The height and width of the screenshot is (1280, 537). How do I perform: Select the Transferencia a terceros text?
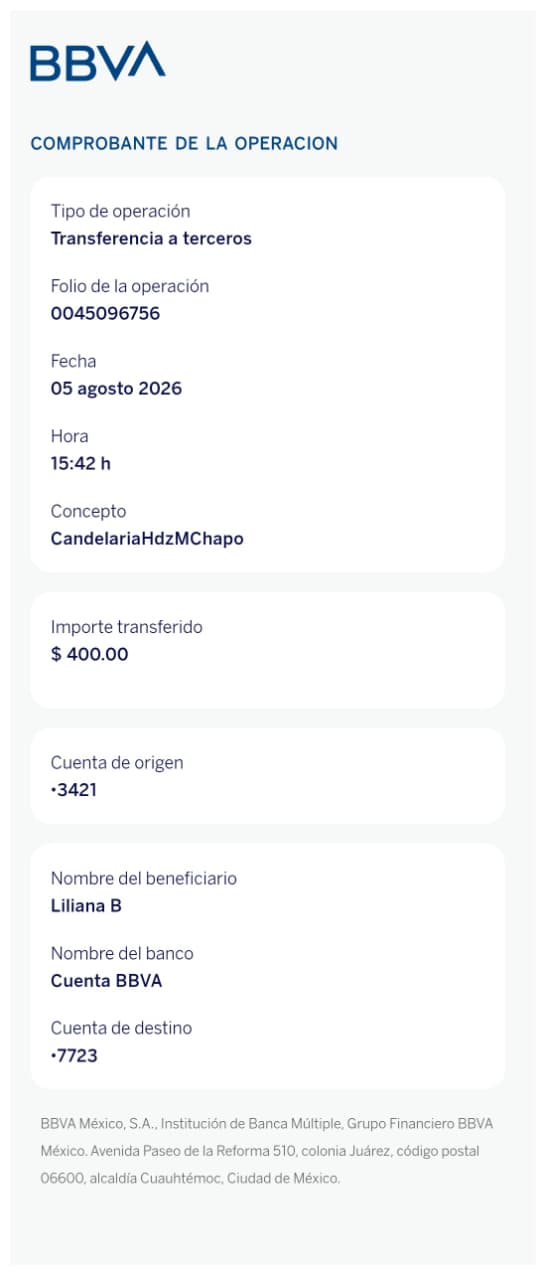tap(151, 239)
